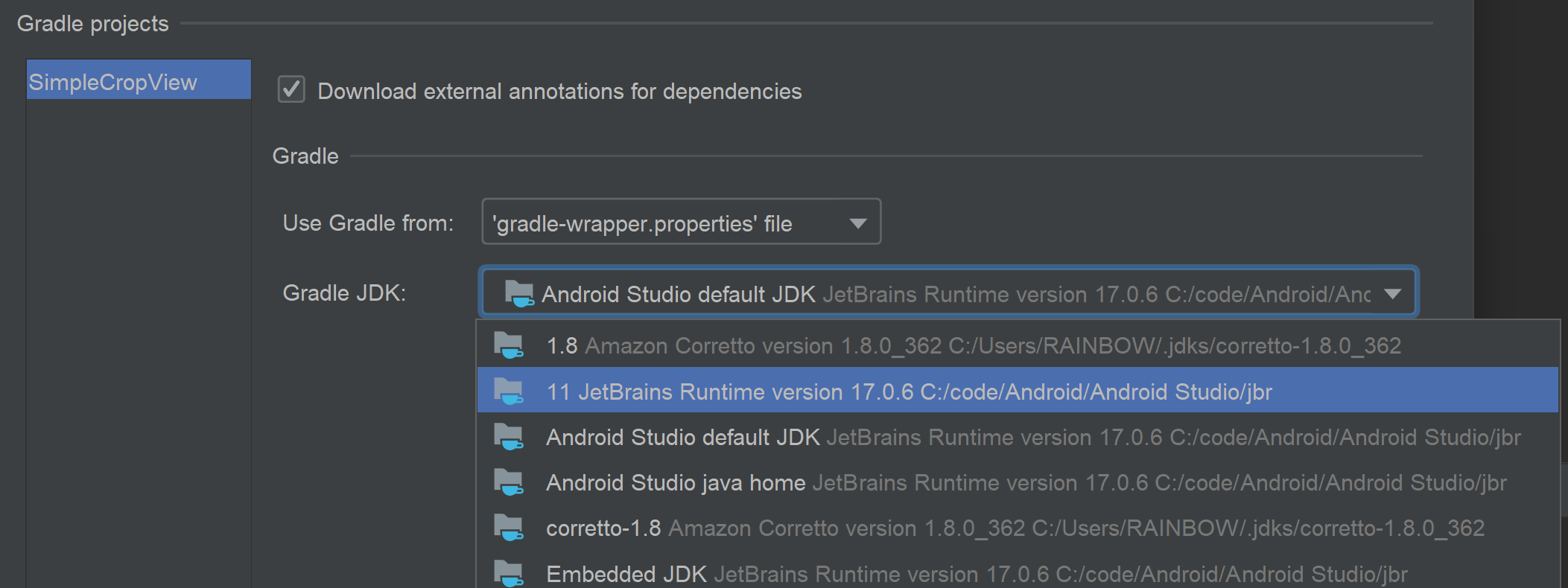This screenshot has width=1568, height=588.
Task: Click the Gradle JDK dropdown arrow
Action: click(x=1392, y=294)
